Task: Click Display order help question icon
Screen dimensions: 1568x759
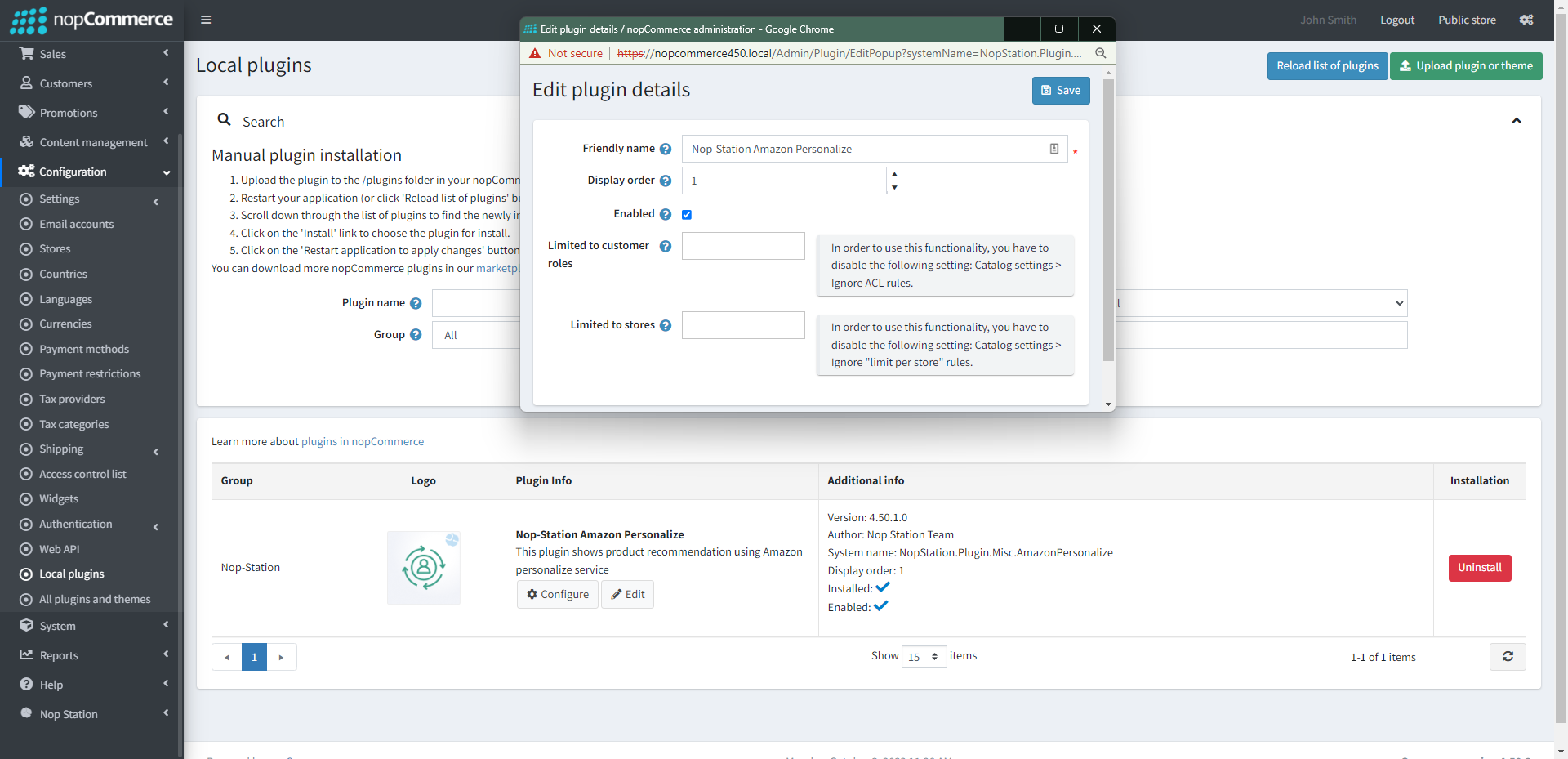Action: pos(666,181)
